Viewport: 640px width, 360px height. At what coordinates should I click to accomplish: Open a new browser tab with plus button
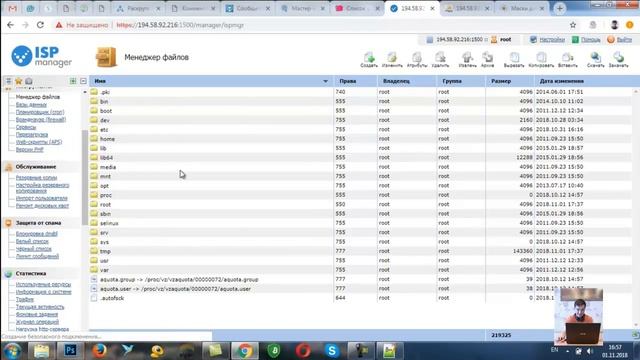pos(560,8)
